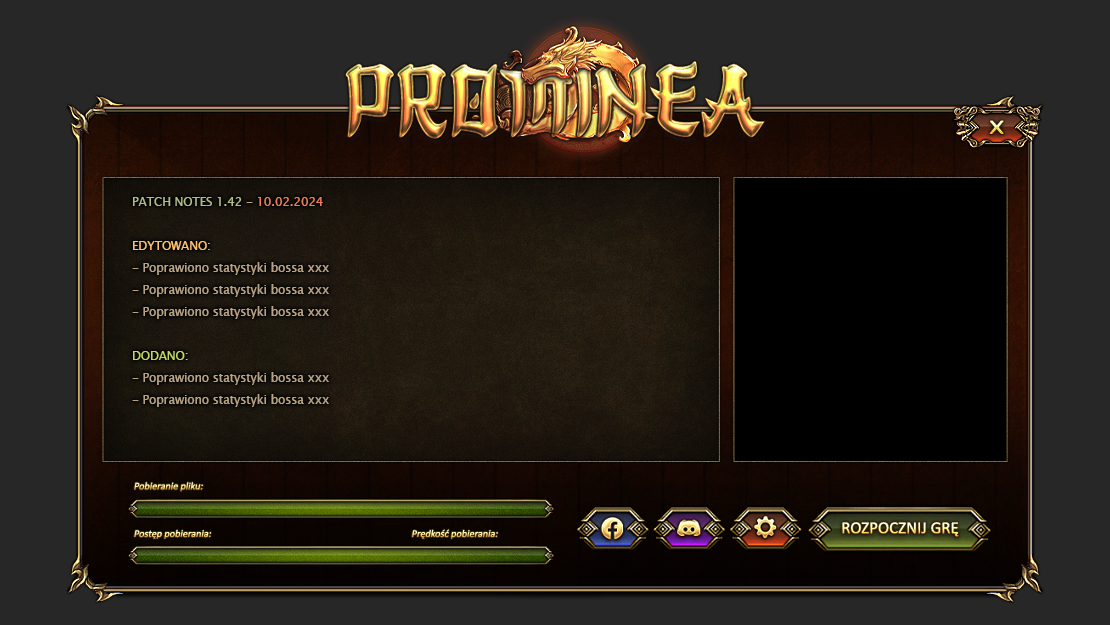Click the ROZPOCZNIJ GRĘ button
1110x625 pixels.
click(x=899, y=528)
